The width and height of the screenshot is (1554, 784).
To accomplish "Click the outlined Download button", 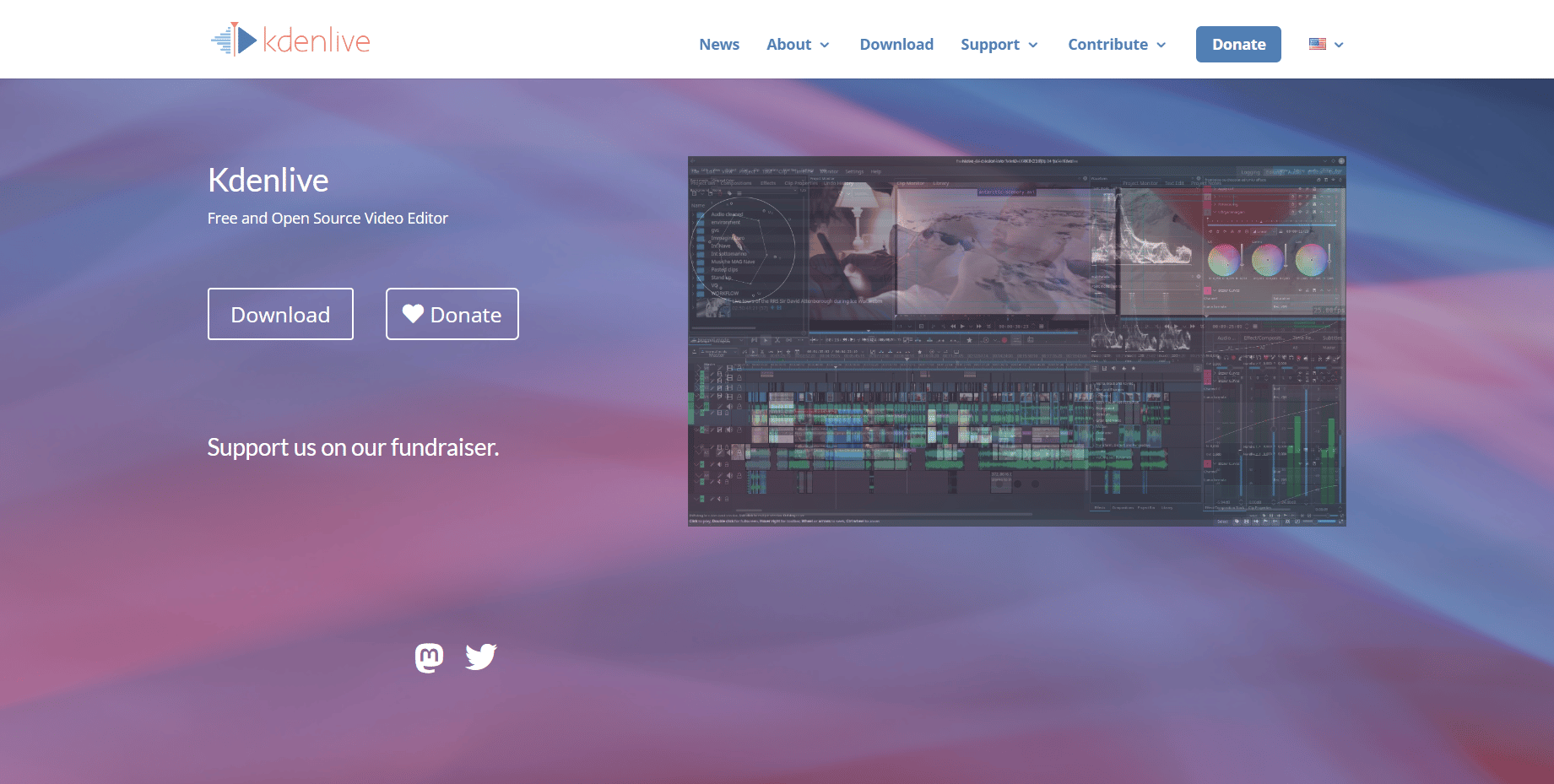I will pos(280,314).
